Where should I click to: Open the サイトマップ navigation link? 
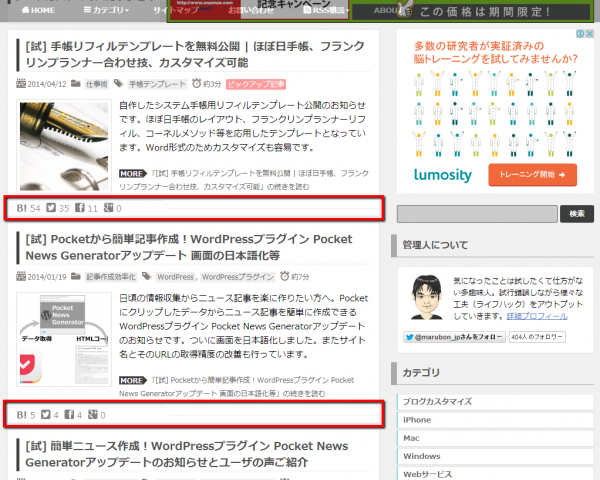[x=176, y=10]
